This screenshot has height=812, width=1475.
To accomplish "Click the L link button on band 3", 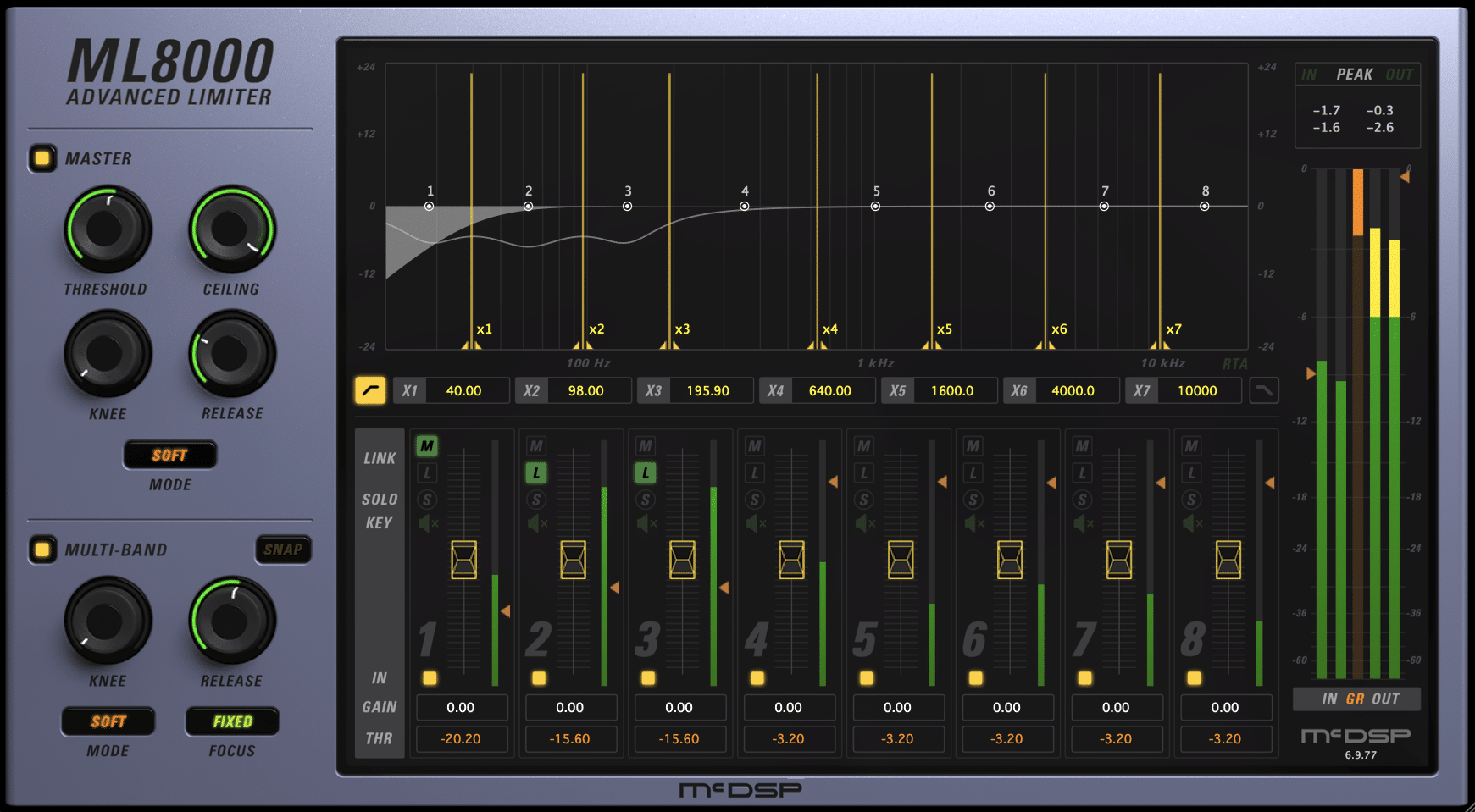I will pos(646,473).
